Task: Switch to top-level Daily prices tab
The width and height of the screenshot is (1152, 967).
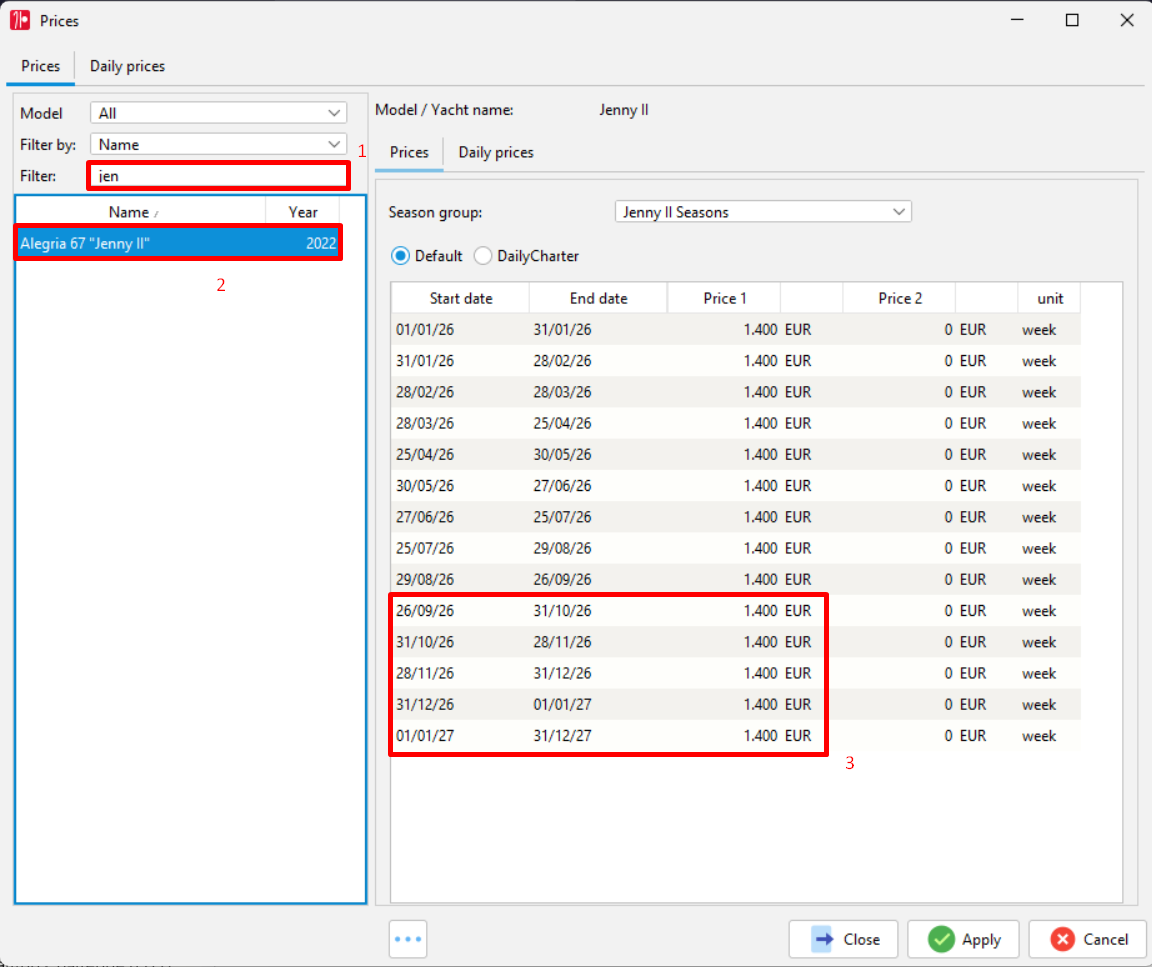Action: (x=127, y=66)
